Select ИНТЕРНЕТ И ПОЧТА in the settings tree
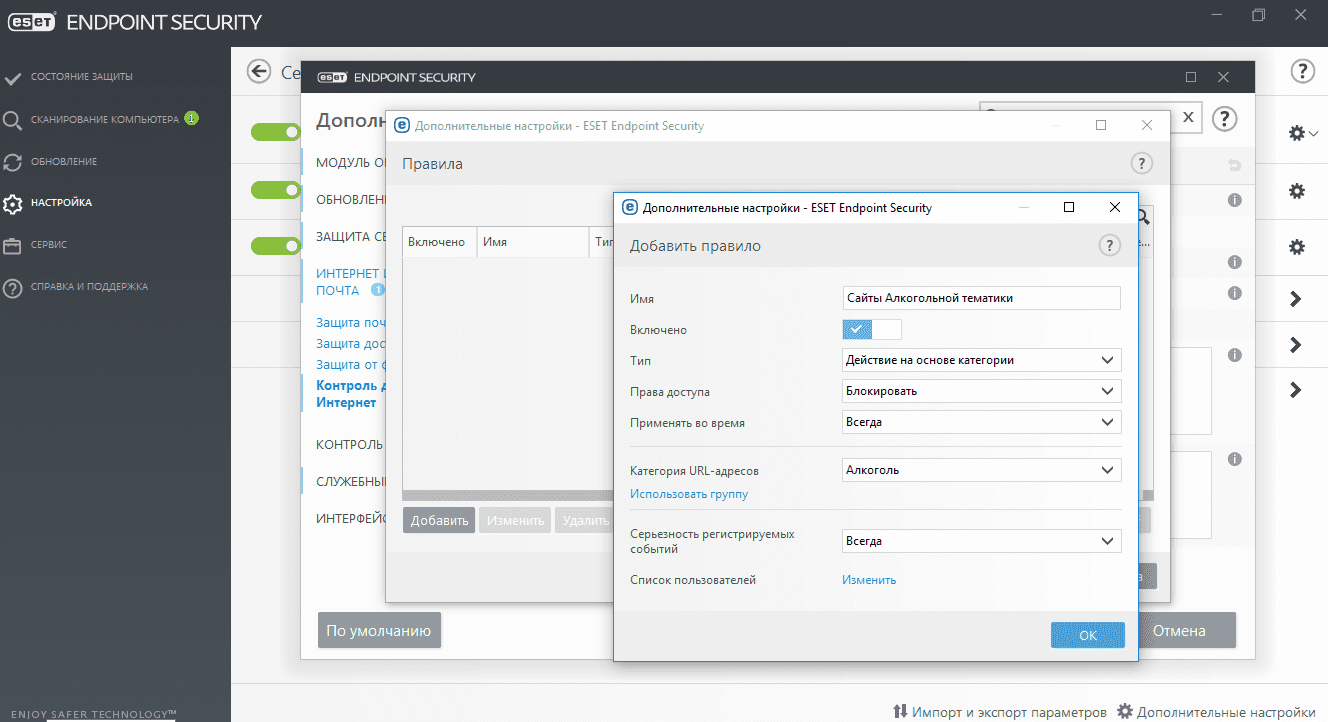The height and width of the screenshot is (722, 1328). coord(350,282)
